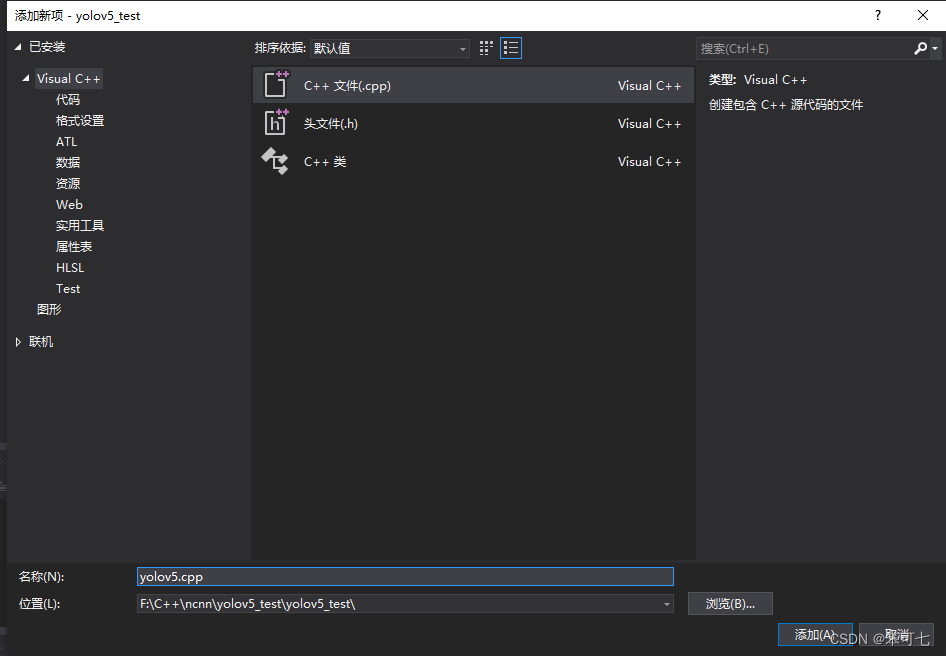Viewport: 946px width, 656px height.
Task: Switch to small icons grid view
Action: 486,48
